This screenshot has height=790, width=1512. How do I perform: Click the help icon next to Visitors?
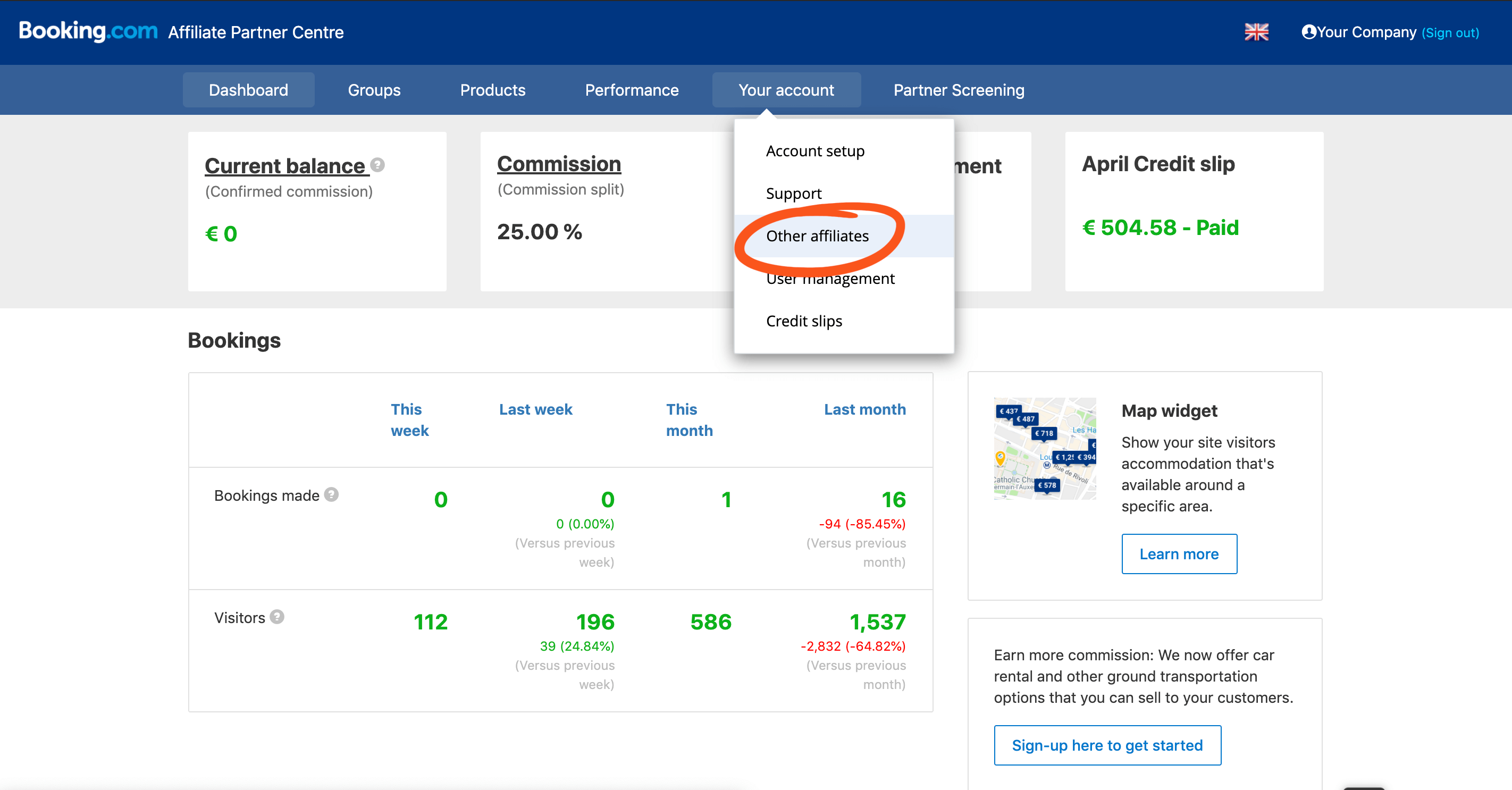[x=277, y=616]
